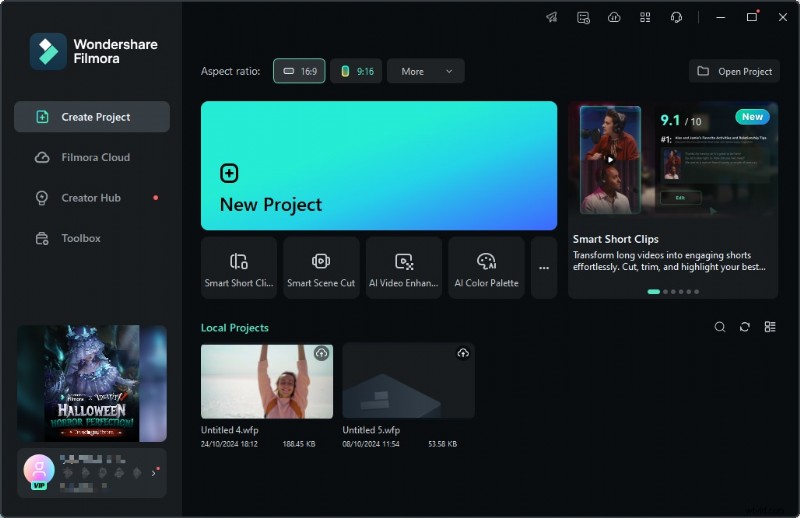
Task: Open the Untitled 4.wfp project thumbnail
Action: pyautogui.click(x=266, y=381)
